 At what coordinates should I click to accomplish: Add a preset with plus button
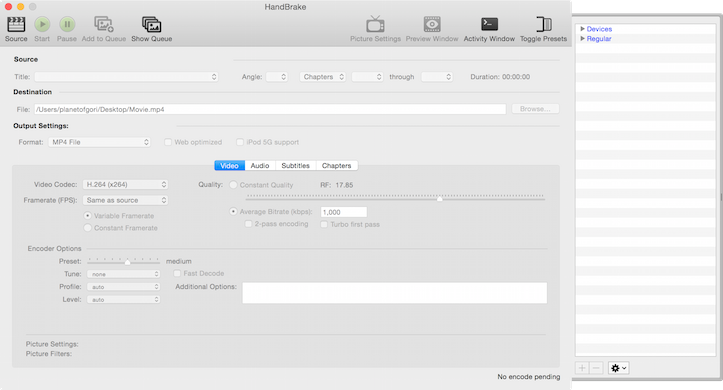(582, 368)
